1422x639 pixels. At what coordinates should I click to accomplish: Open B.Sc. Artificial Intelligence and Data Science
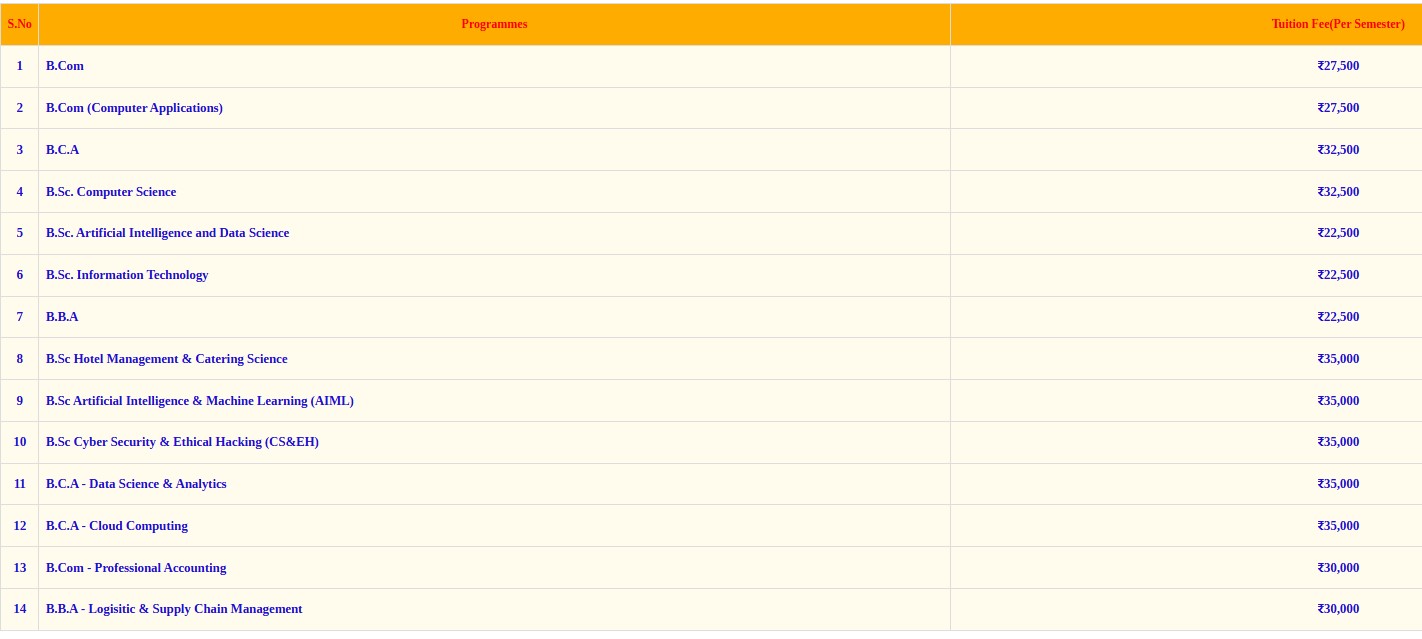(x=167, y=233)
